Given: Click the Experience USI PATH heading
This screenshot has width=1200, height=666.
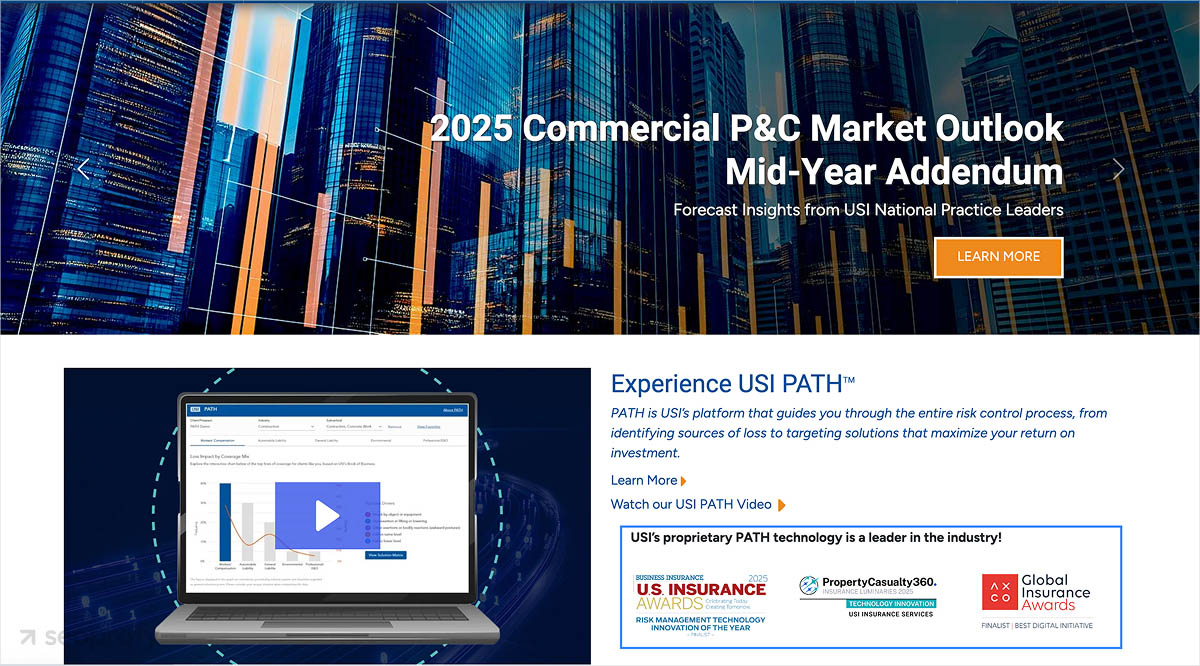Looking at the screenshot, I should [732, 384].
